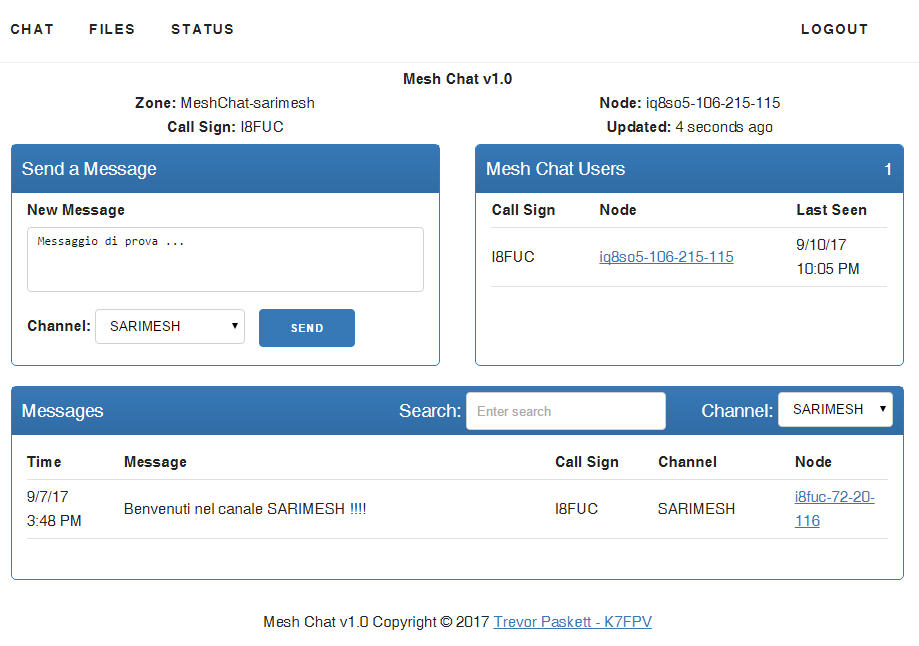The image size is (919, 646).
Task: Click the Last Seen column header
Action: click(x=831, y=210)
